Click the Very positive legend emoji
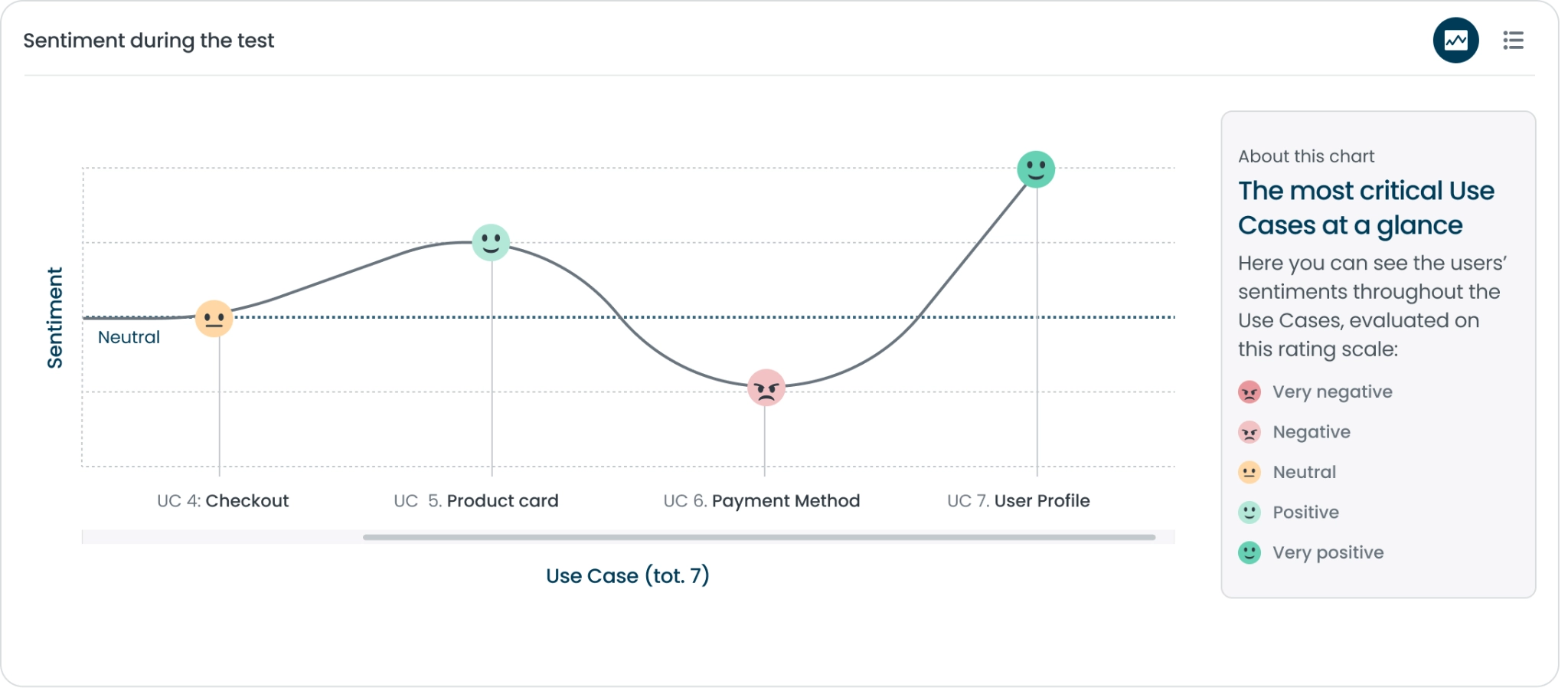This screenshot has height=688, width=1568. click(1249, 552)
